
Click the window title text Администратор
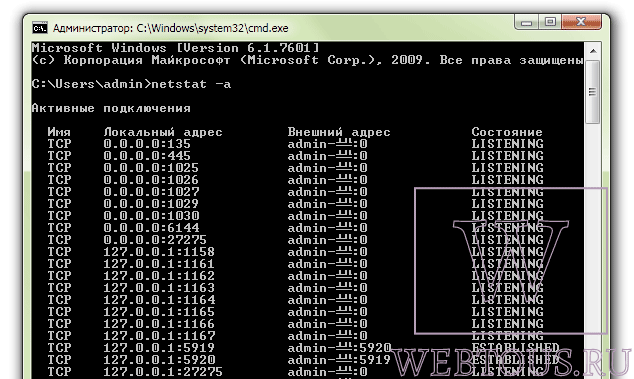coord(93,28)
